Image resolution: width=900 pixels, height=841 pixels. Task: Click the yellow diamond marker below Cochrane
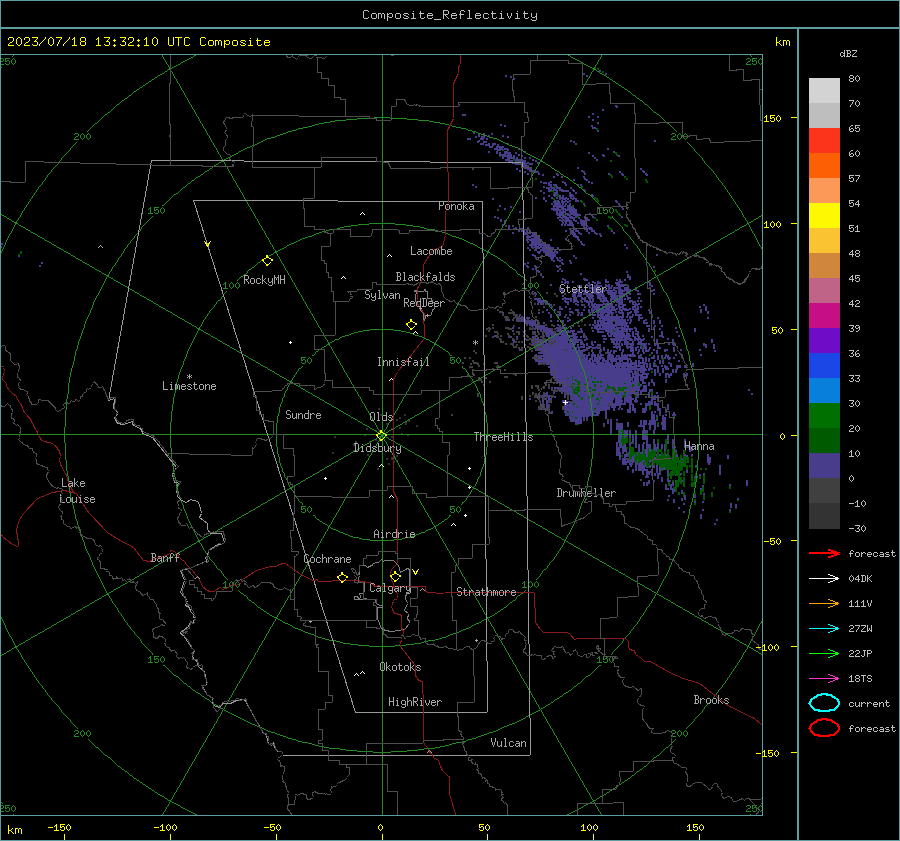click(342, 577)
